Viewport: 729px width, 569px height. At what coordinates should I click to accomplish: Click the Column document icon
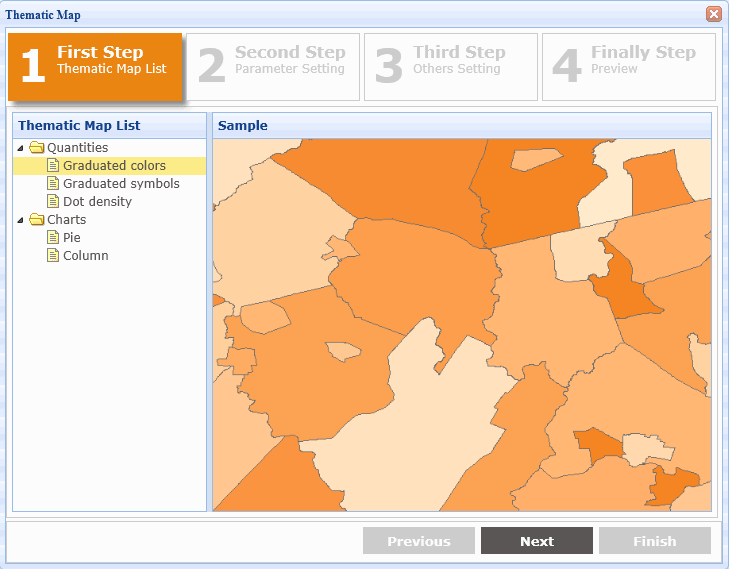pyautogui.click(x=53, y=256)
